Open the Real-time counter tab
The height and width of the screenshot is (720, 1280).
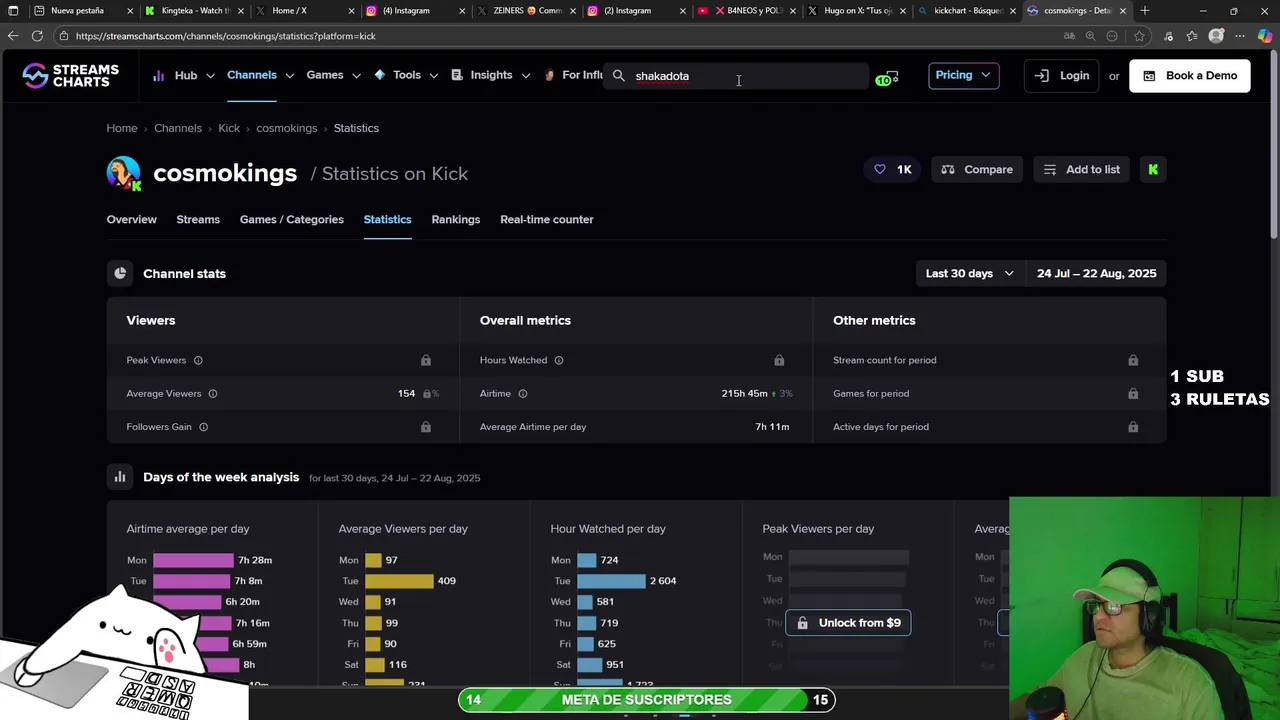click(546, 220)
